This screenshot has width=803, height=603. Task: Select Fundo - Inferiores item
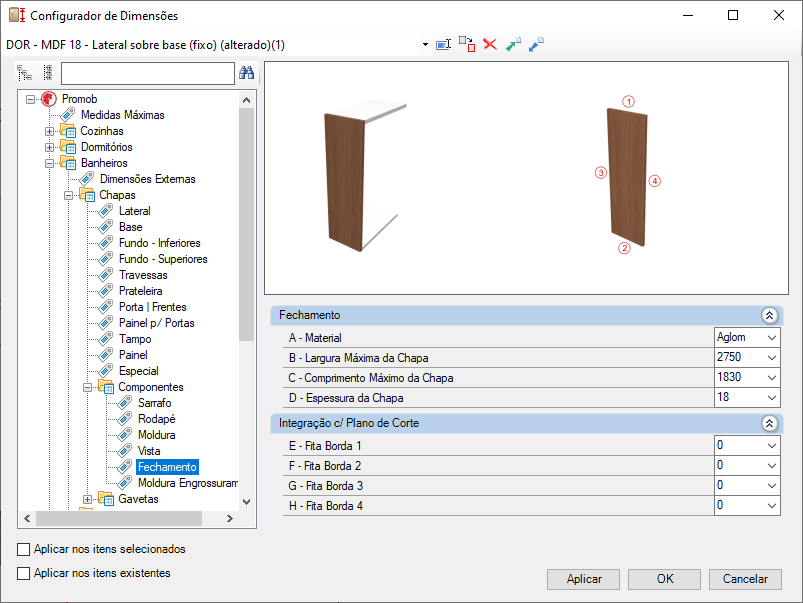coord(159,243)
